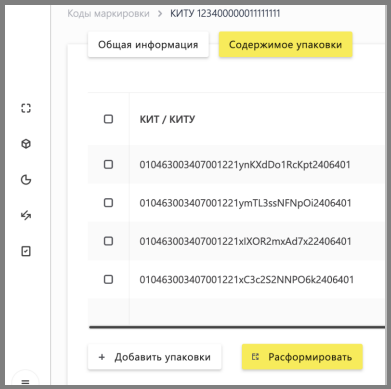Click the КИТ / КИТУ column header
Viewport: 391px width, 389px height.
tap(167, 119)
